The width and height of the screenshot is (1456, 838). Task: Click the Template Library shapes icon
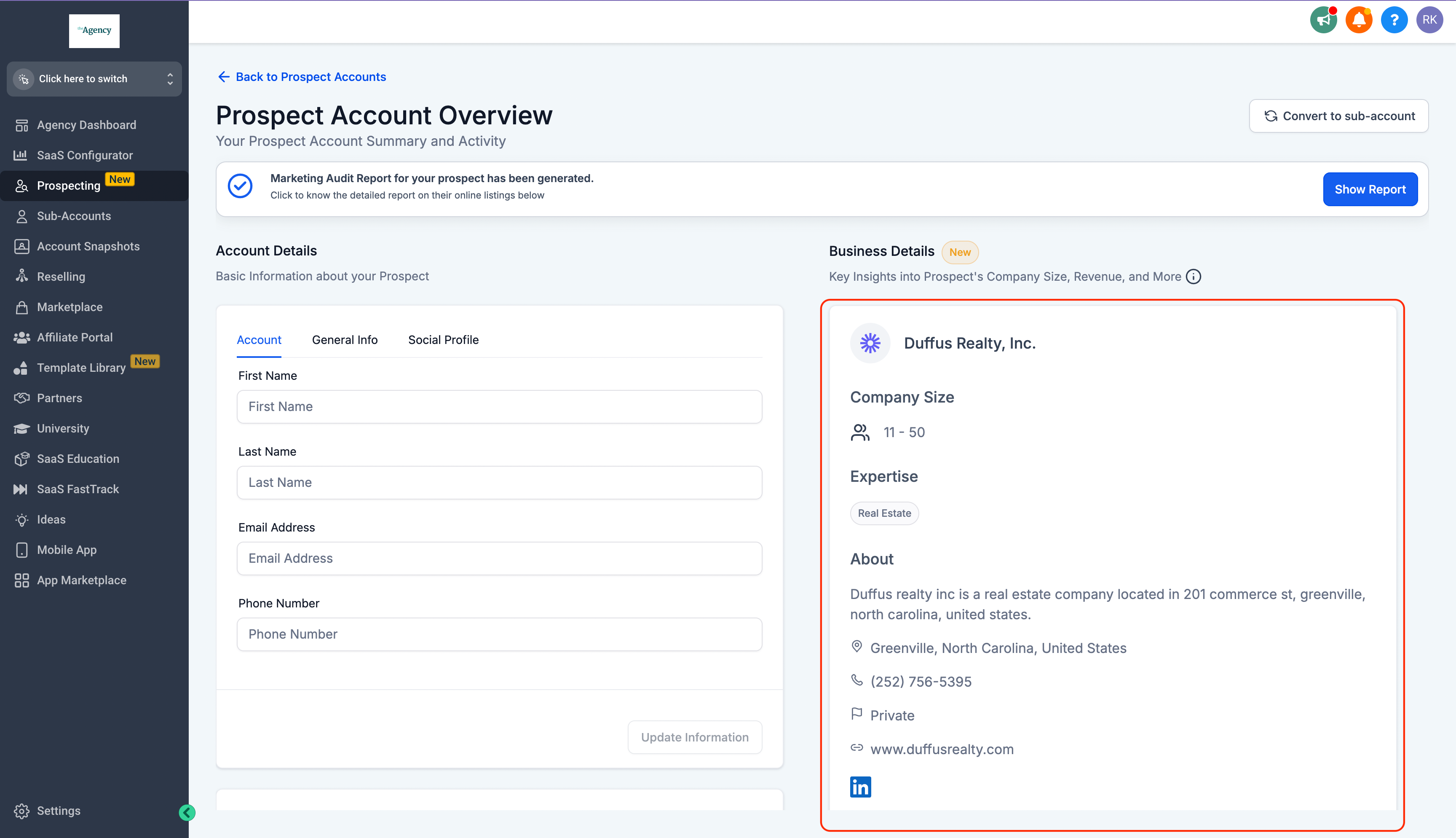(21, 368)
